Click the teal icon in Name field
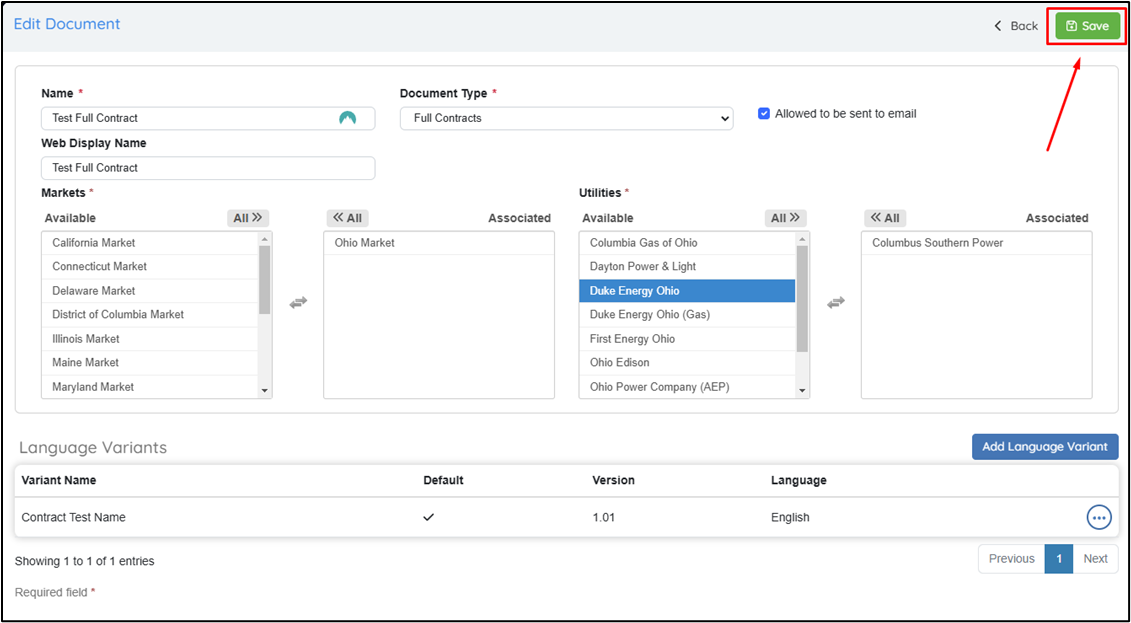Image resolution: width=1131 pixels, height=623 pixels. point(348,118)
